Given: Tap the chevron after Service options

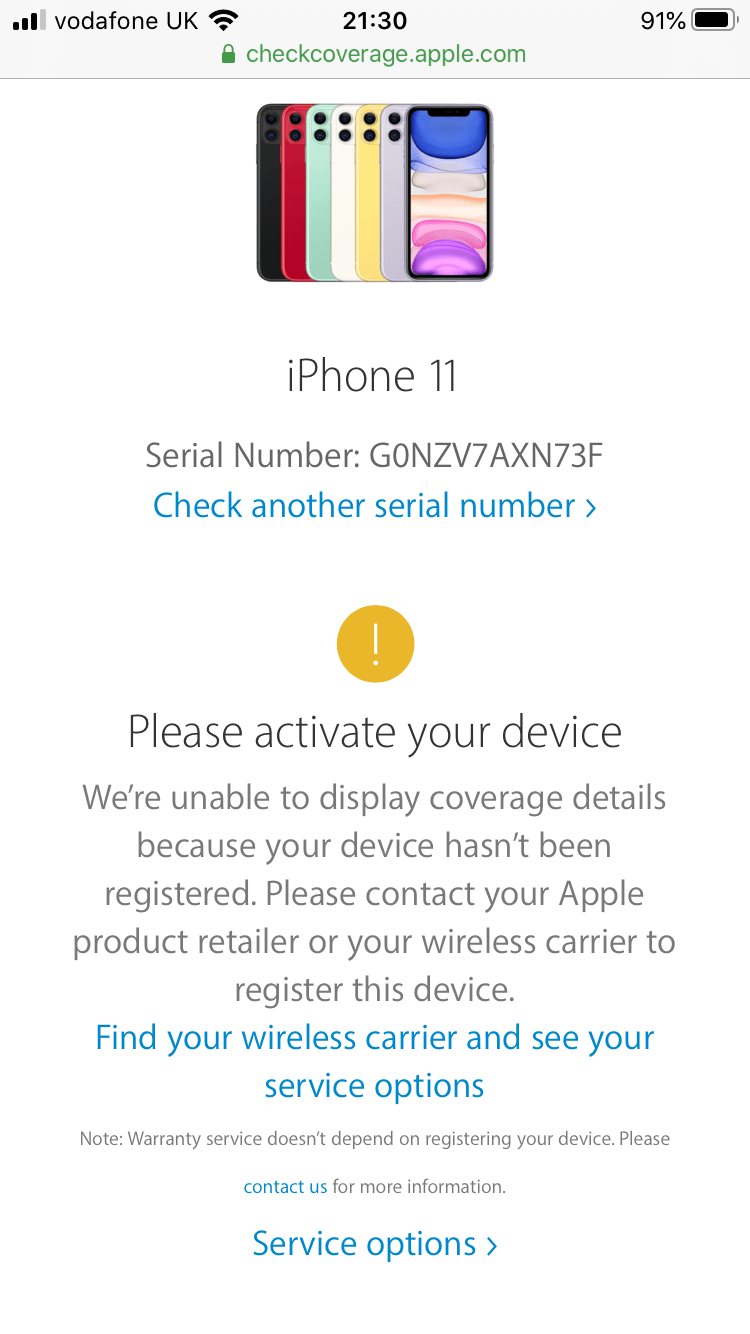Looking at the screenshot, I should [x=491, y=1246].
